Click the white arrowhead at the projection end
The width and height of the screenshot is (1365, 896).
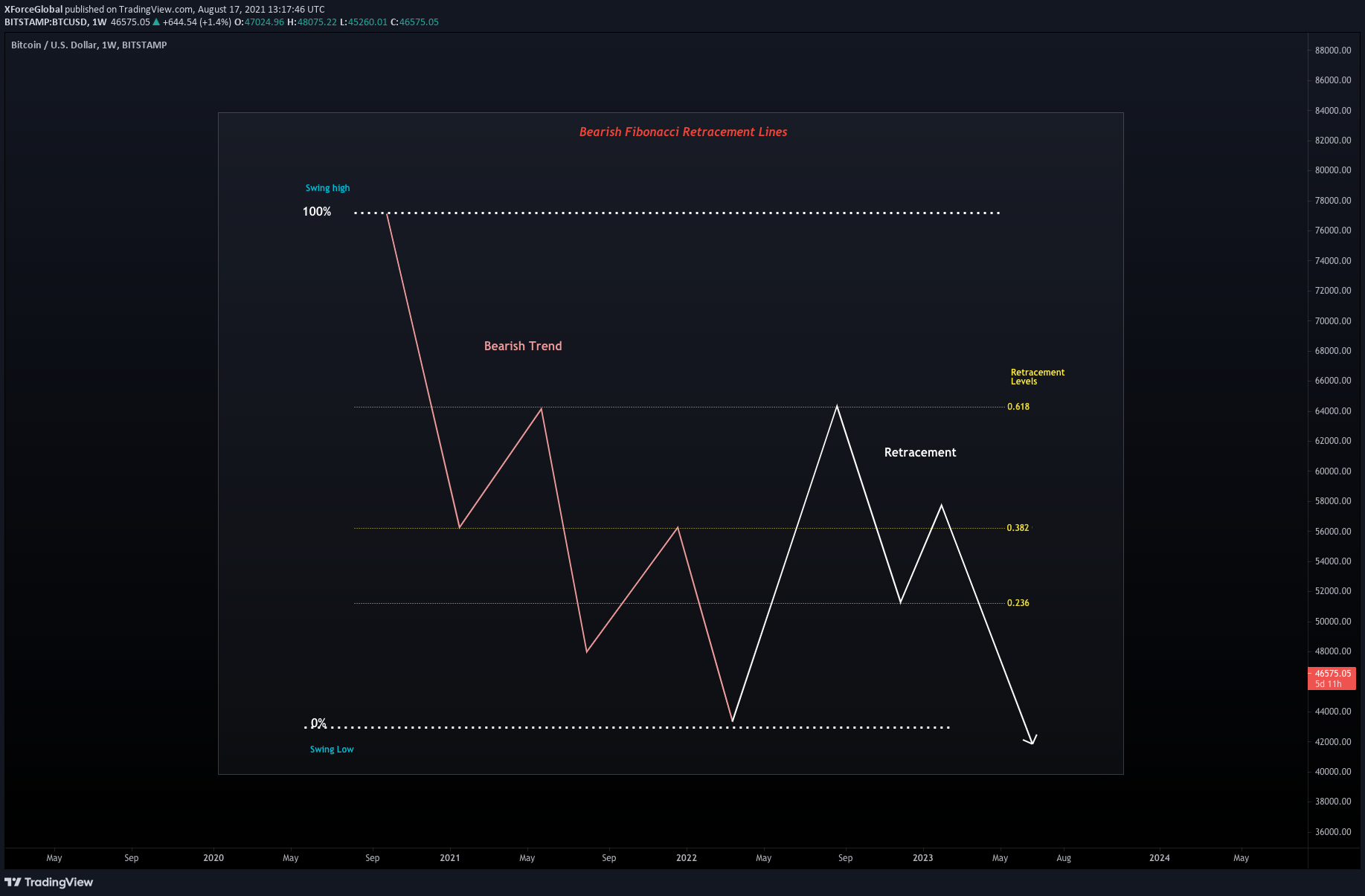[1031, 739]
